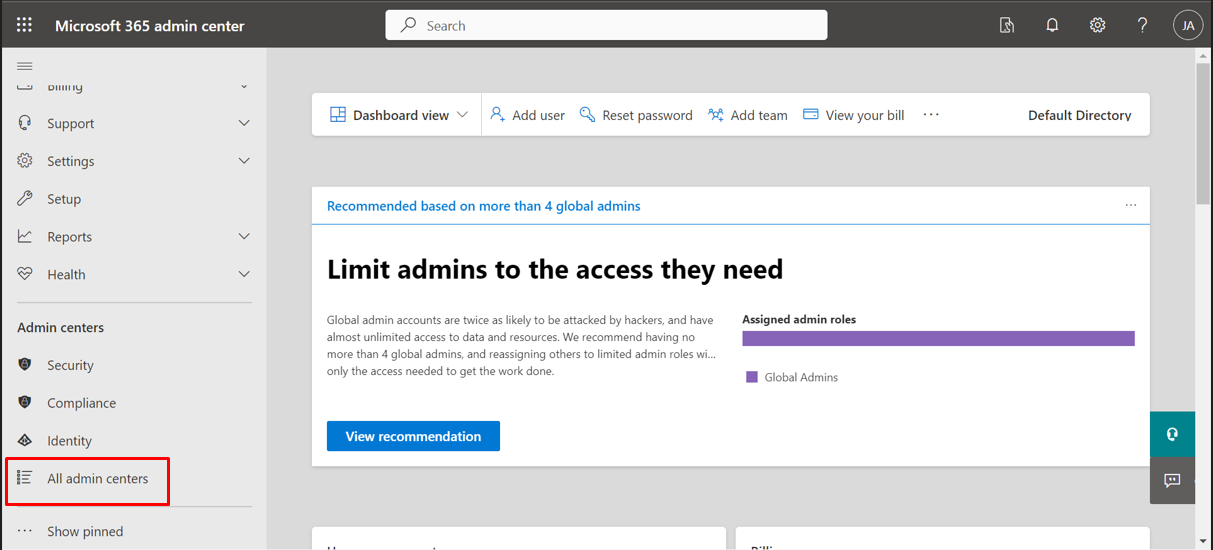
Task: Click the gray feedback chat button
Action: 1172,481
